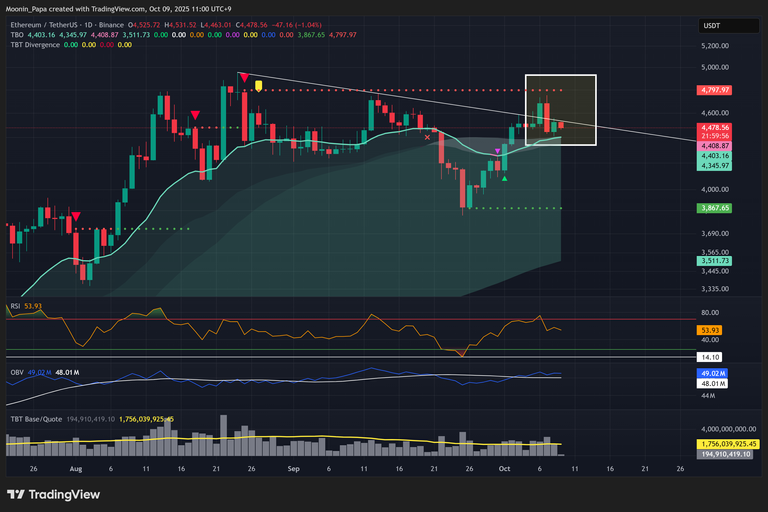Viewport: 768px width, 512px height.
Task: Click the Oct label on time axis
Action: [x=504, y=468]
